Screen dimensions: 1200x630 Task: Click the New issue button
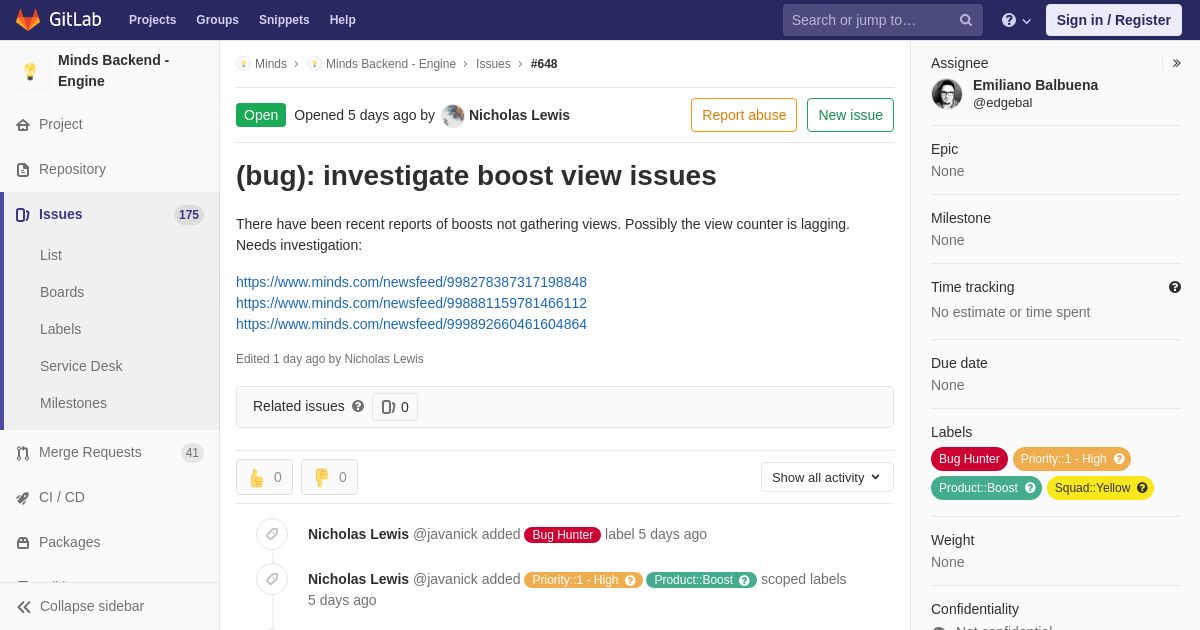coord(850,115)
